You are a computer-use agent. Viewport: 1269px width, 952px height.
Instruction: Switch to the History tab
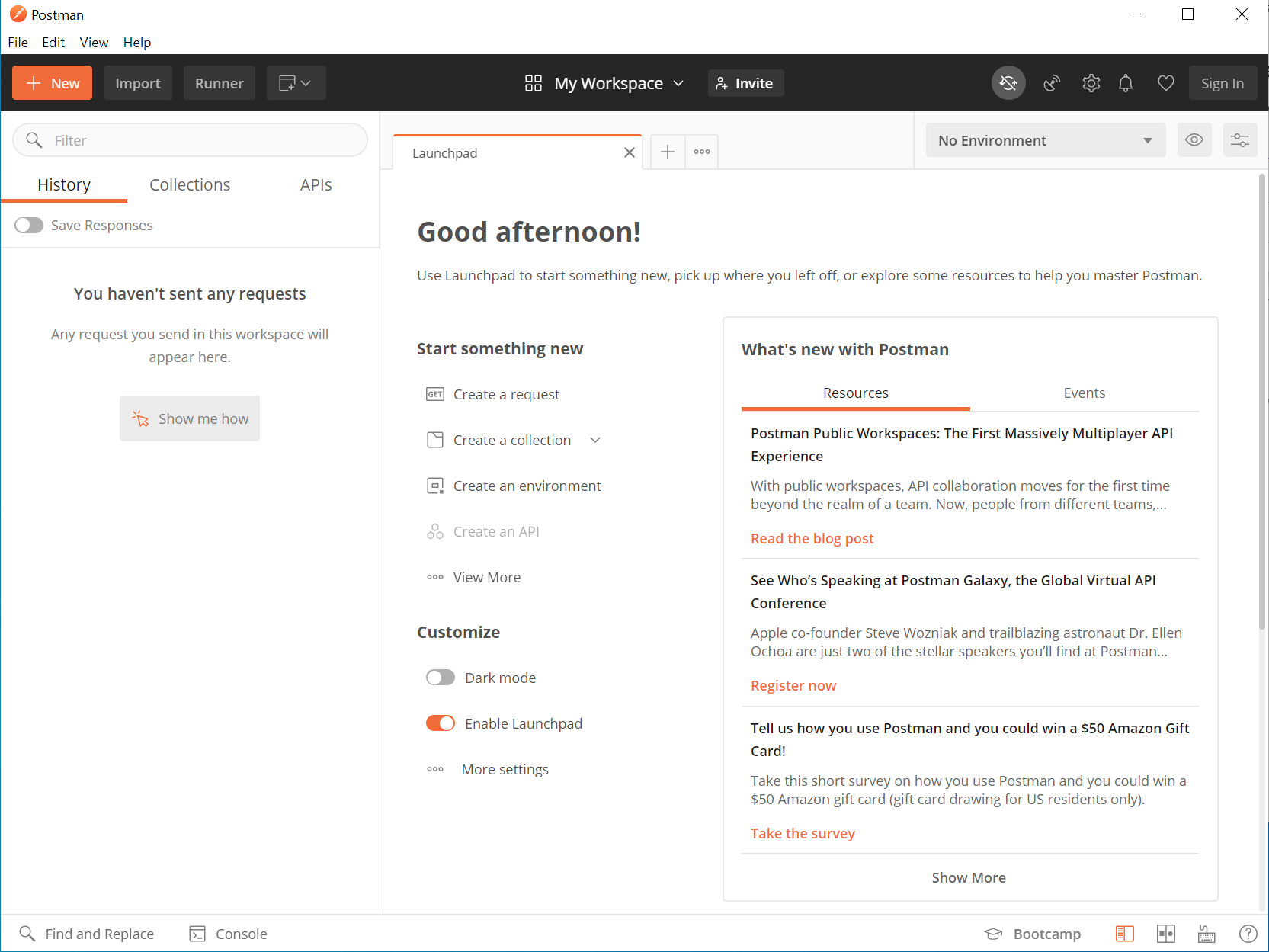pyautogui.click(x=64, y=185)
